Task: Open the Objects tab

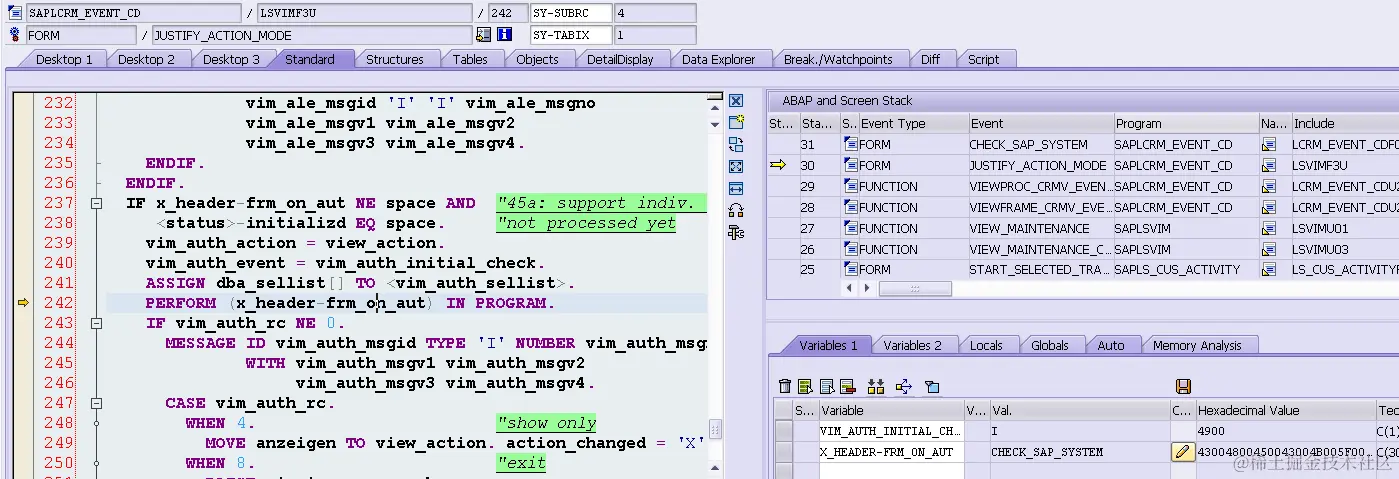Action: tap(537, 60)
